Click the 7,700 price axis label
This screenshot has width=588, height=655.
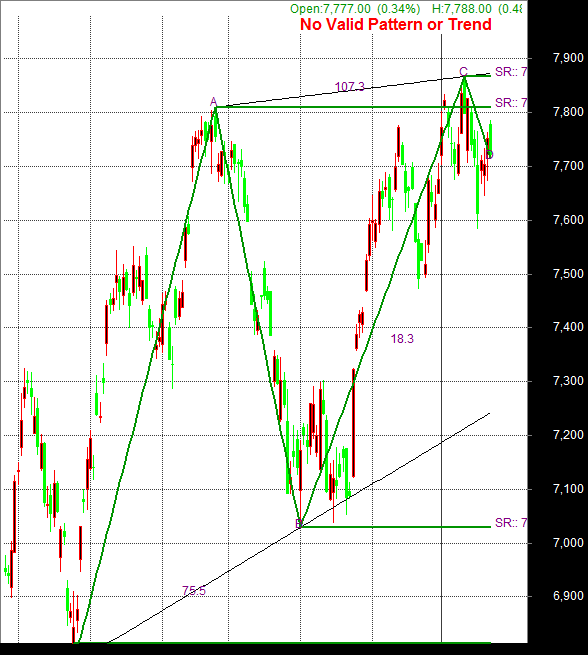click(568, 166)
